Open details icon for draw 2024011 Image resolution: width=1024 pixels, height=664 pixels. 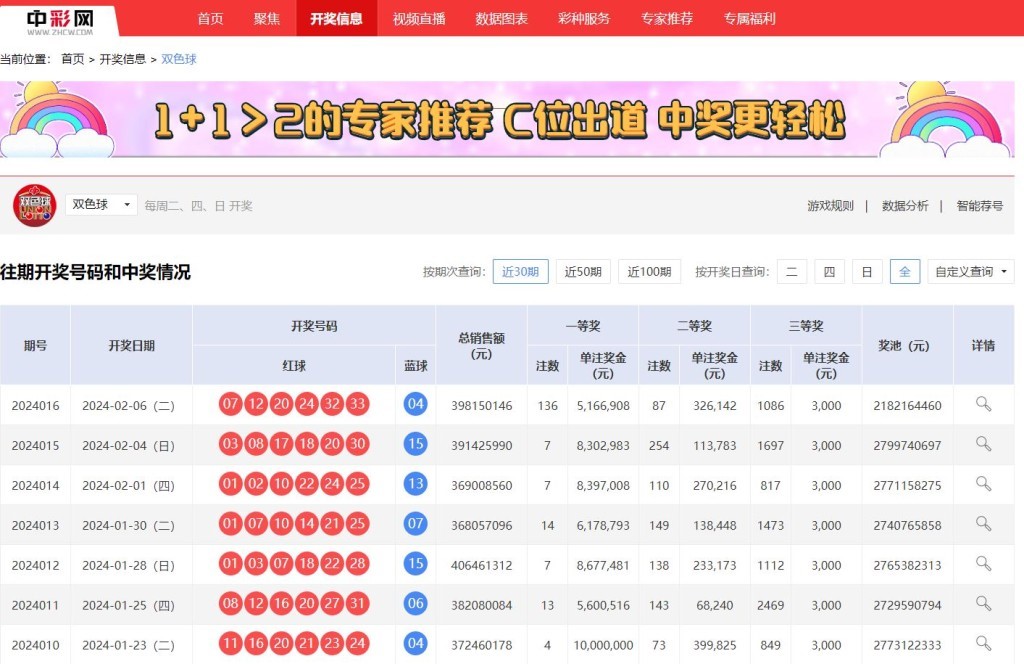[x=983, y=604]
